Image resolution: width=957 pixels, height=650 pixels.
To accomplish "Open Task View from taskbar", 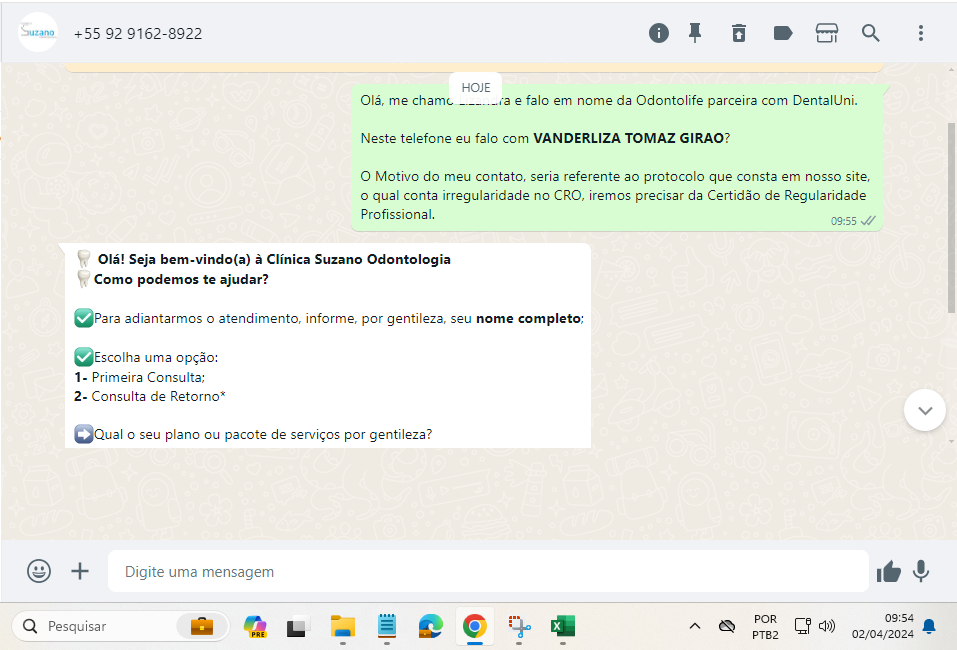I will pos(297,627).
